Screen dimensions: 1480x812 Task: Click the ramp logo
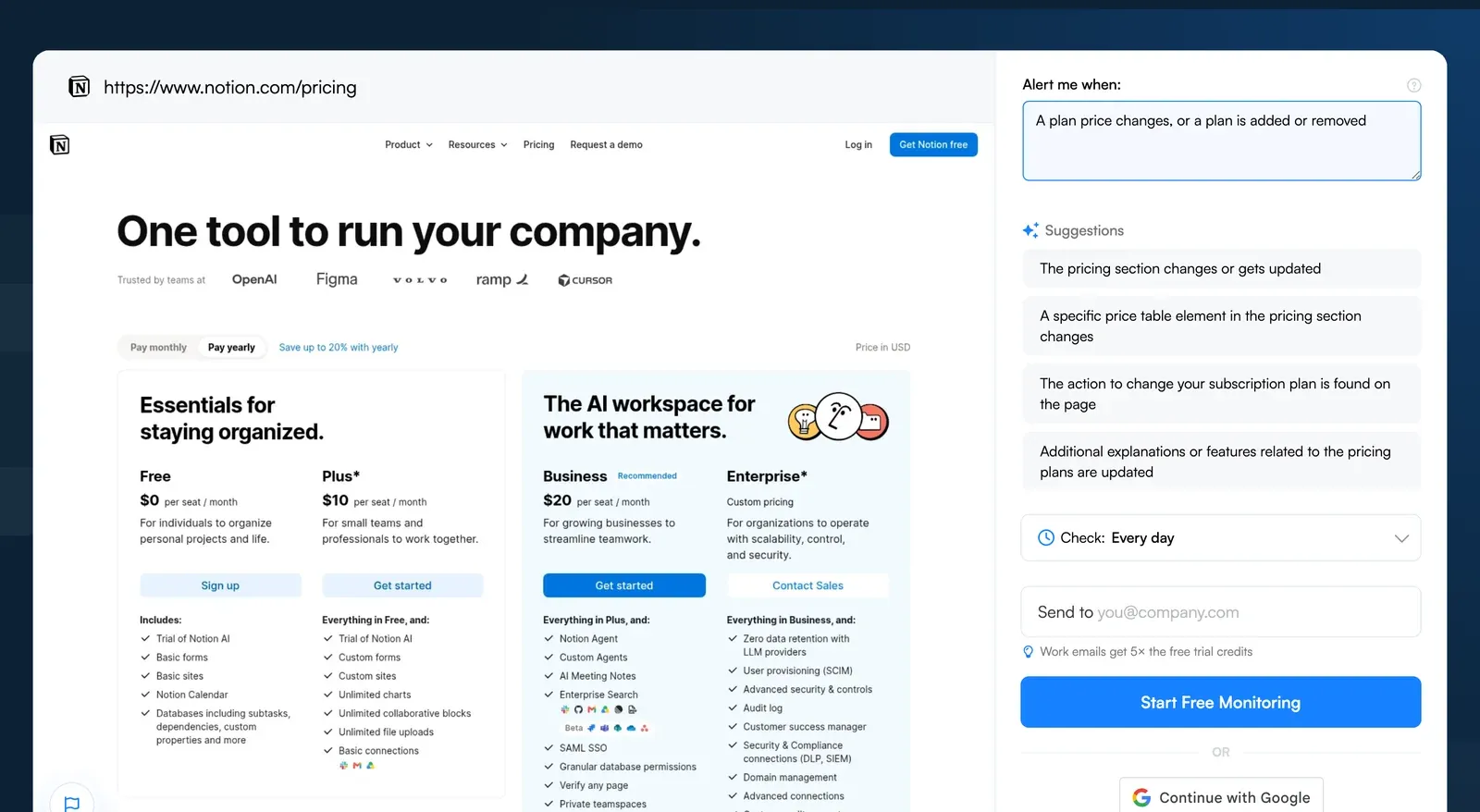[x=501, y=279]
